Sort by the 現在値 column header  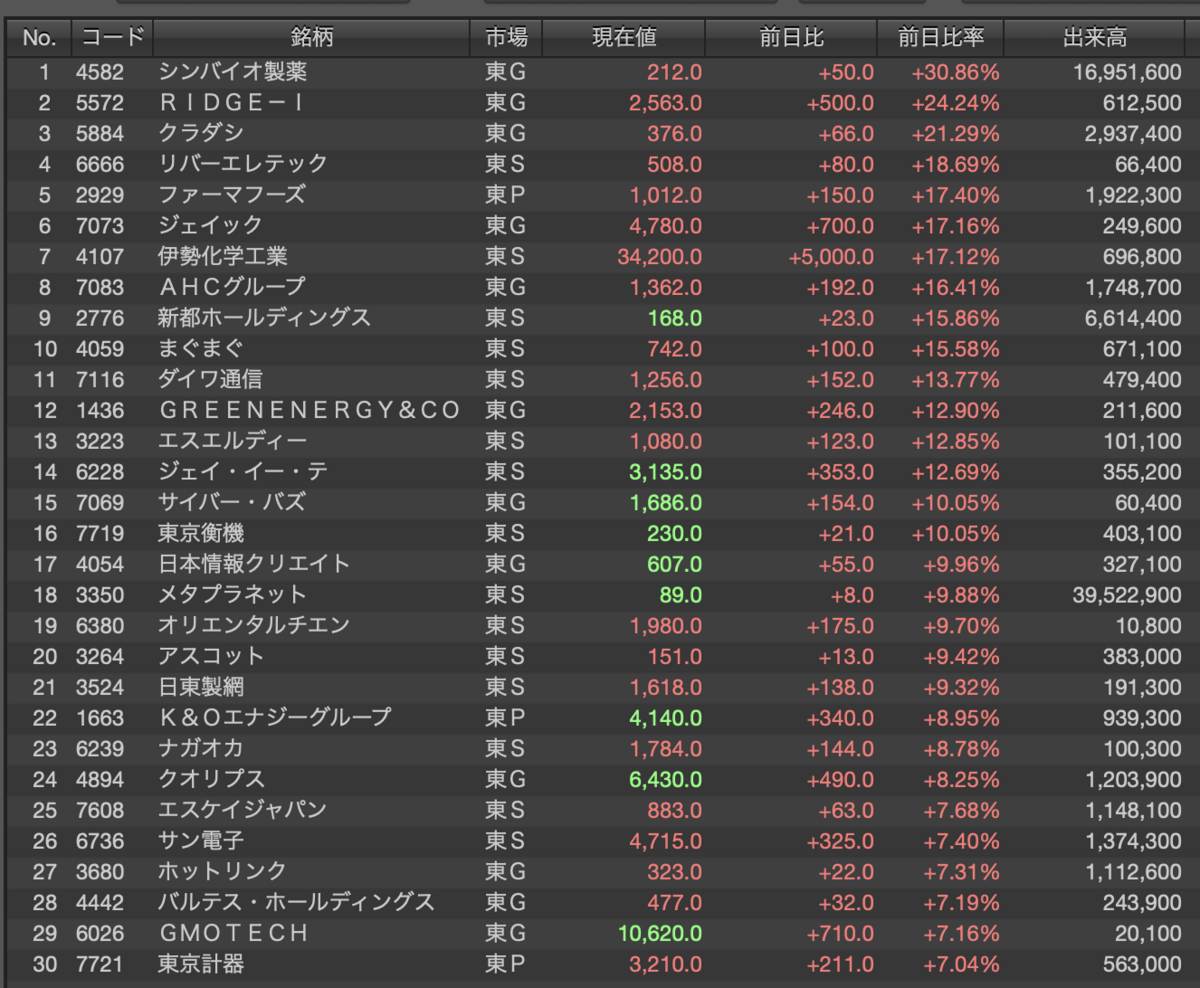[x=625, y=38]
